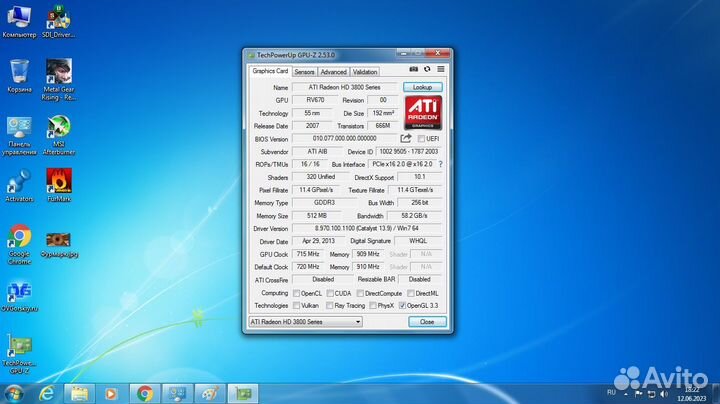
Task: Select the Панель управления desktop icon
Action: tap(19, 136)
